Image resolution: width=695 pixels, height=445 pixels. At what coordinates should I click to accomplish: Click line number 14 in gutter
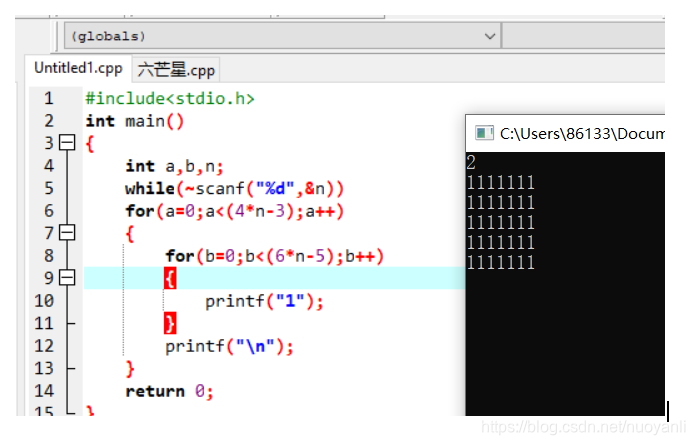click(x=44, y=391)
